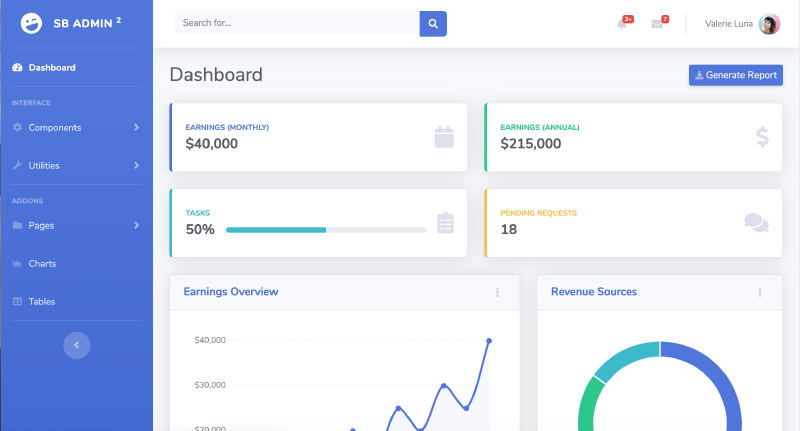This screenshot has width=800, height=431.
Task: Click the comments icon on Pending Requests card
Action: pyautogui.click(x=756, y=223)
